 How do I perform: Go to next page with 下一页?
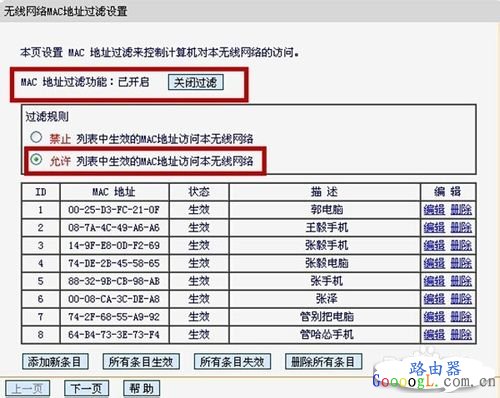(x=86, y=389)
